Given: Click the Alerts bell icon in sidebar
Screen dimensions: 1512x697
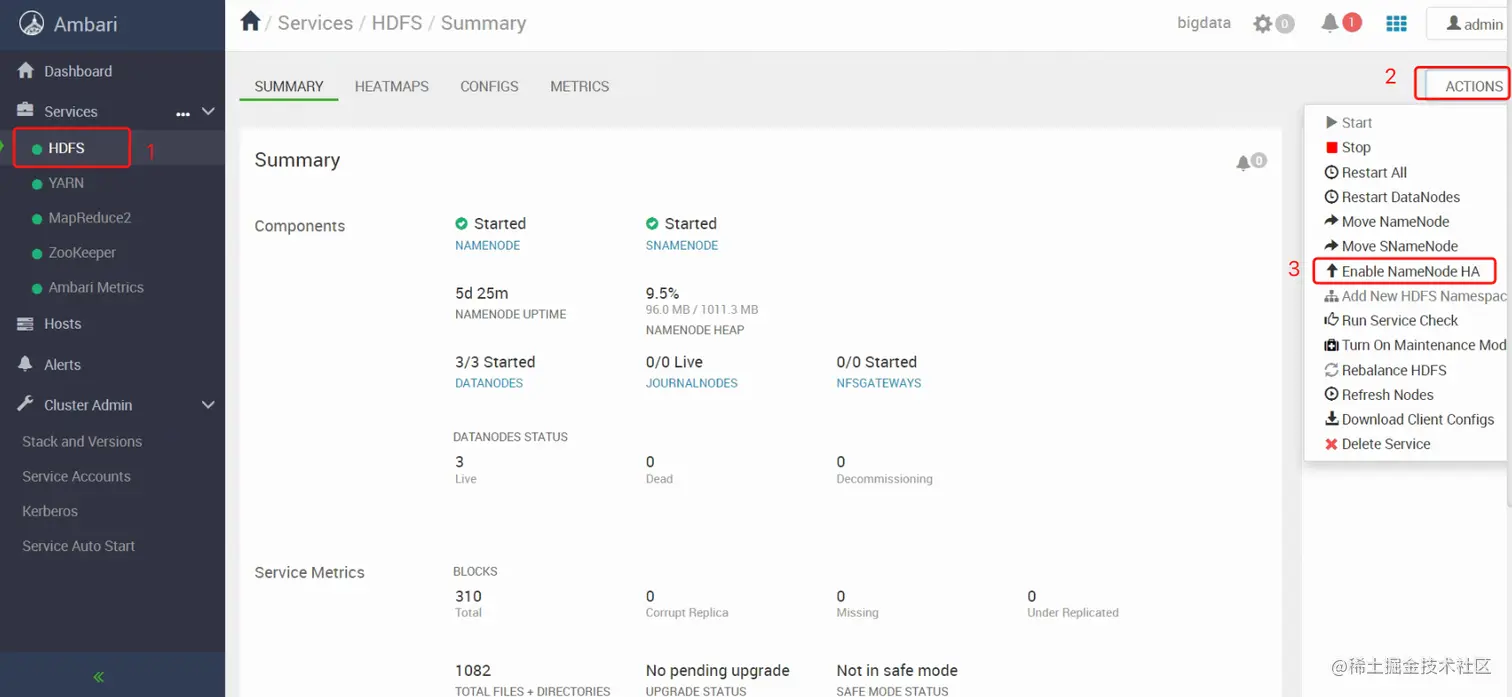Looking at the screenshot, I should [26, 364].
